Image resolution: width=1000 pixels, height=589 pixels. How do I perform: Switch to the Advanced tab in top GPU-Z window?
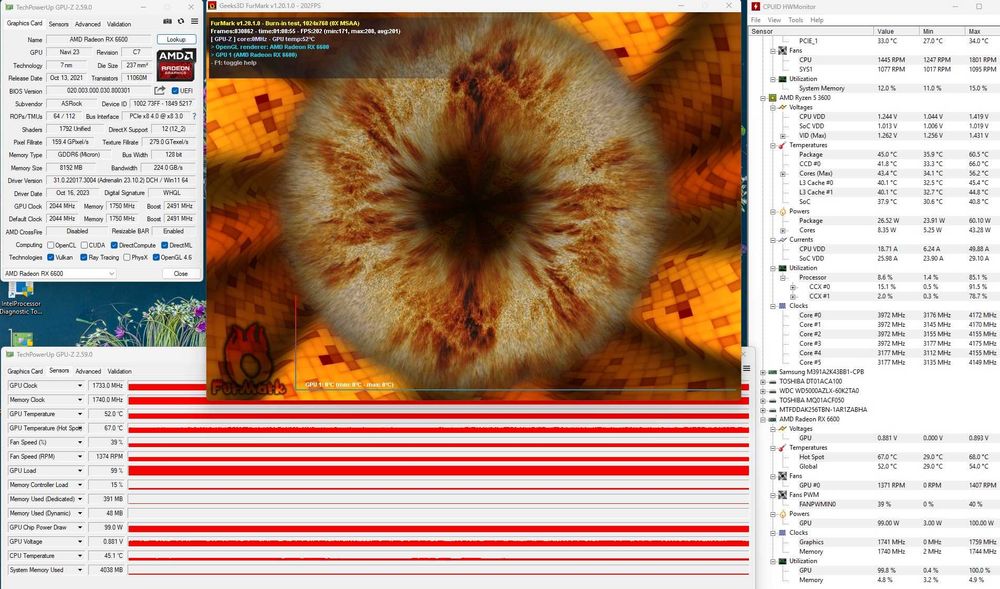(87, 24)
